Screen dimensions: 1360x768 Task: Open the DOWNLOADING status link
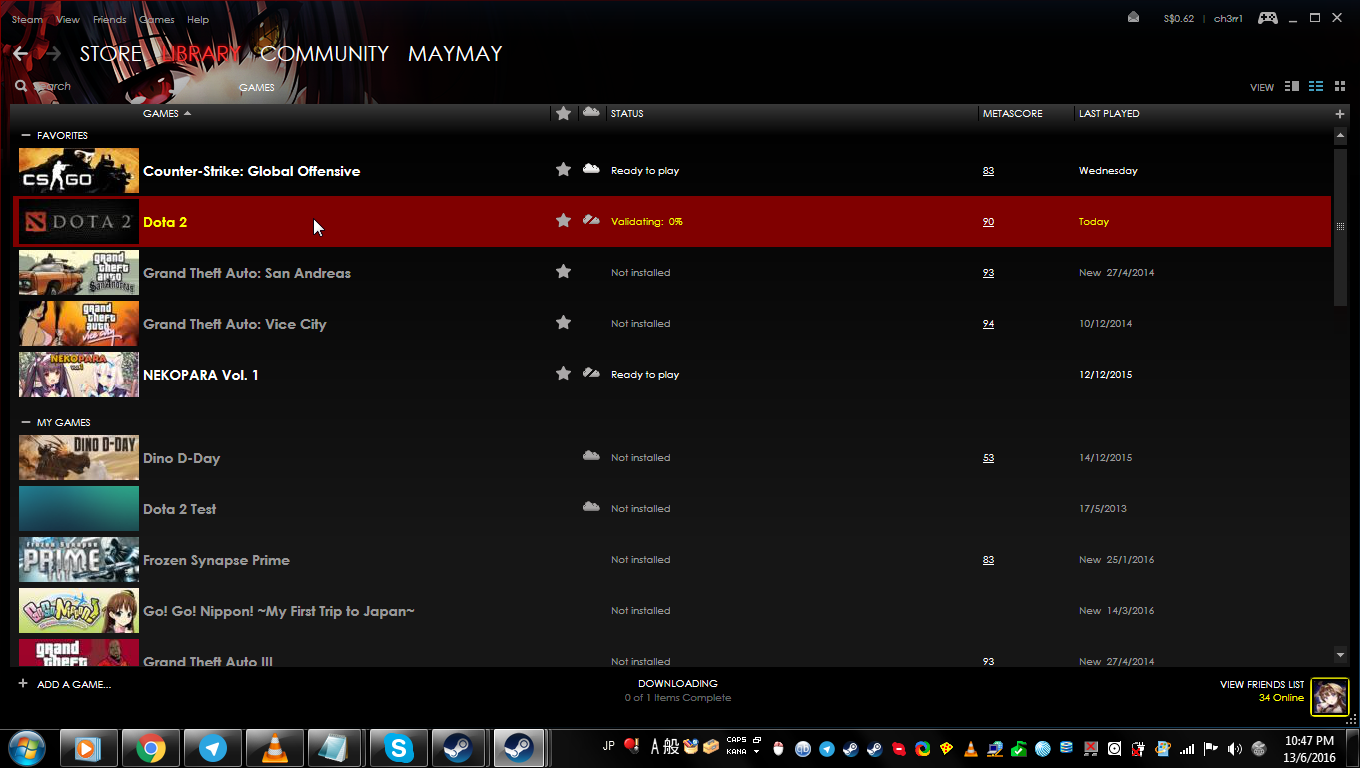pos(678,684)
